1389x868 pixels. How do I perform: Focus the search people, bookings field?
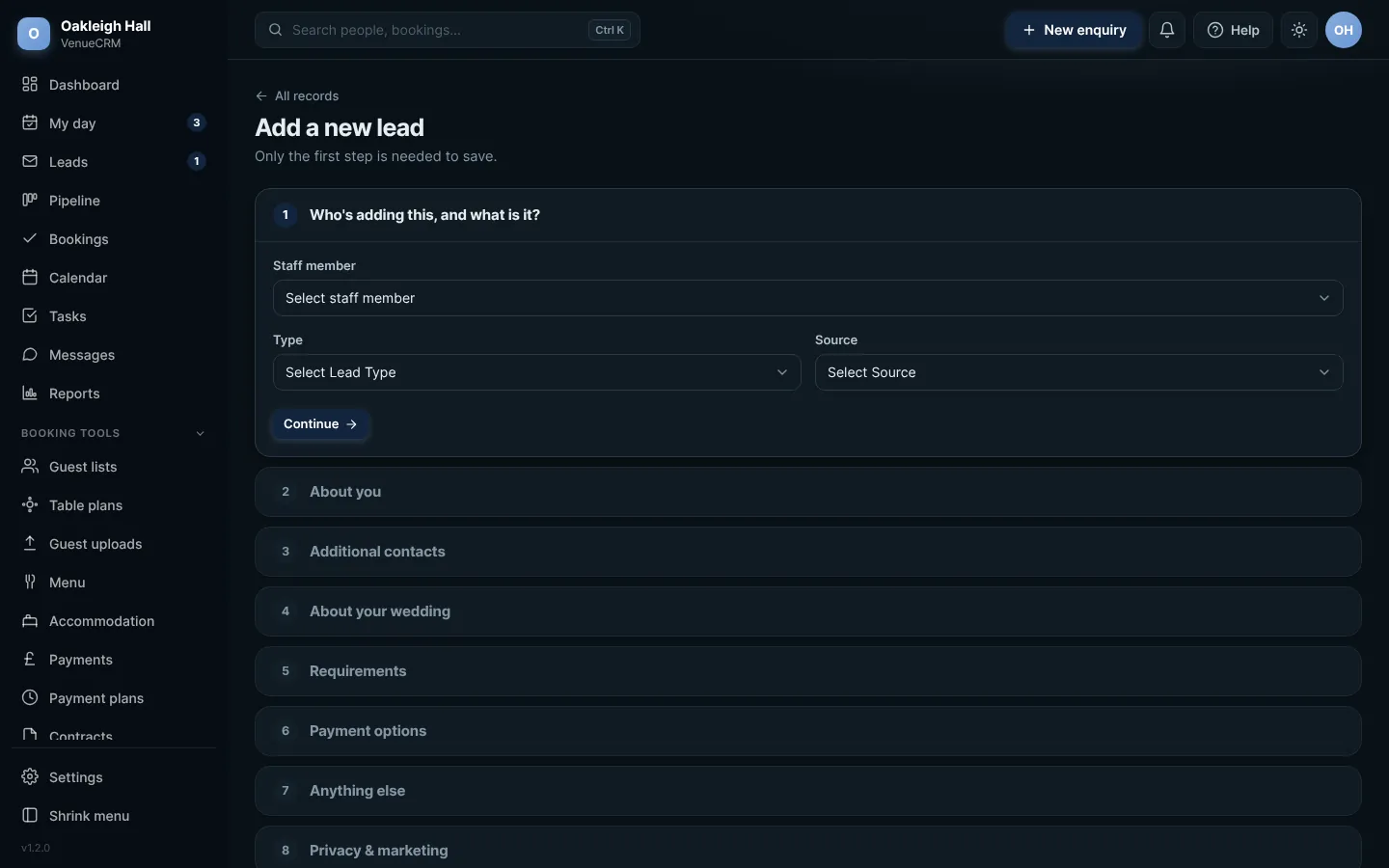448,30
